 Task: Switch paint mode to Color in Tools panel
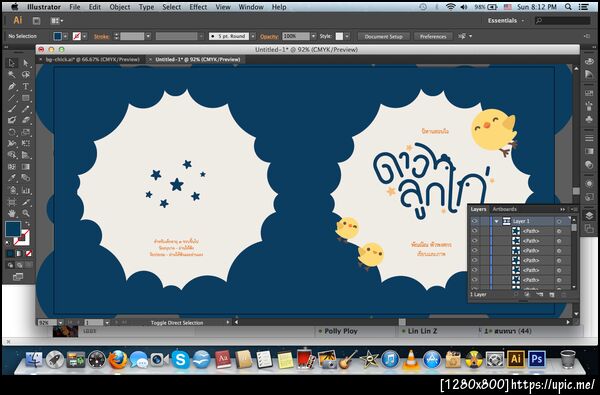click(10, 253)
